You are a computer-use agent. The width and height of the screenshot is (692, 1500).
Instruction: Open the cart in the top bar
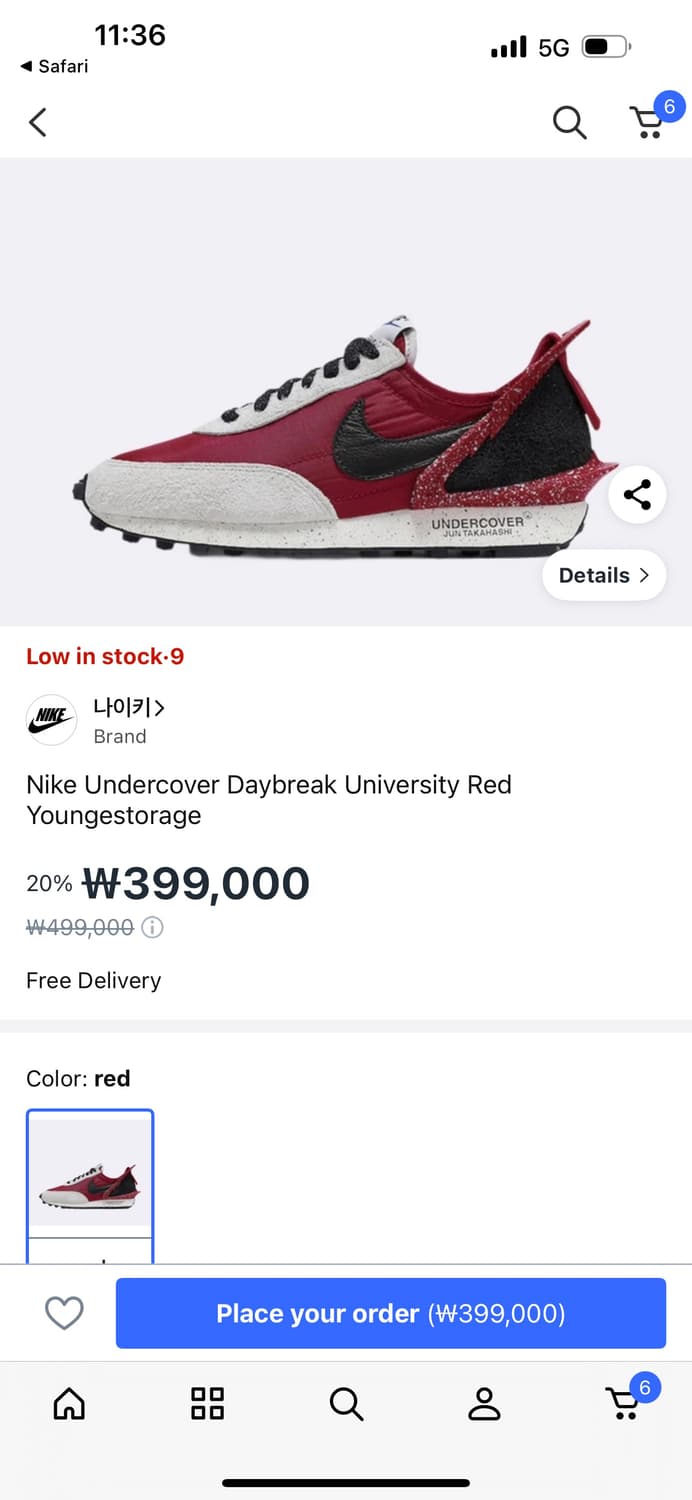[648, 122]
